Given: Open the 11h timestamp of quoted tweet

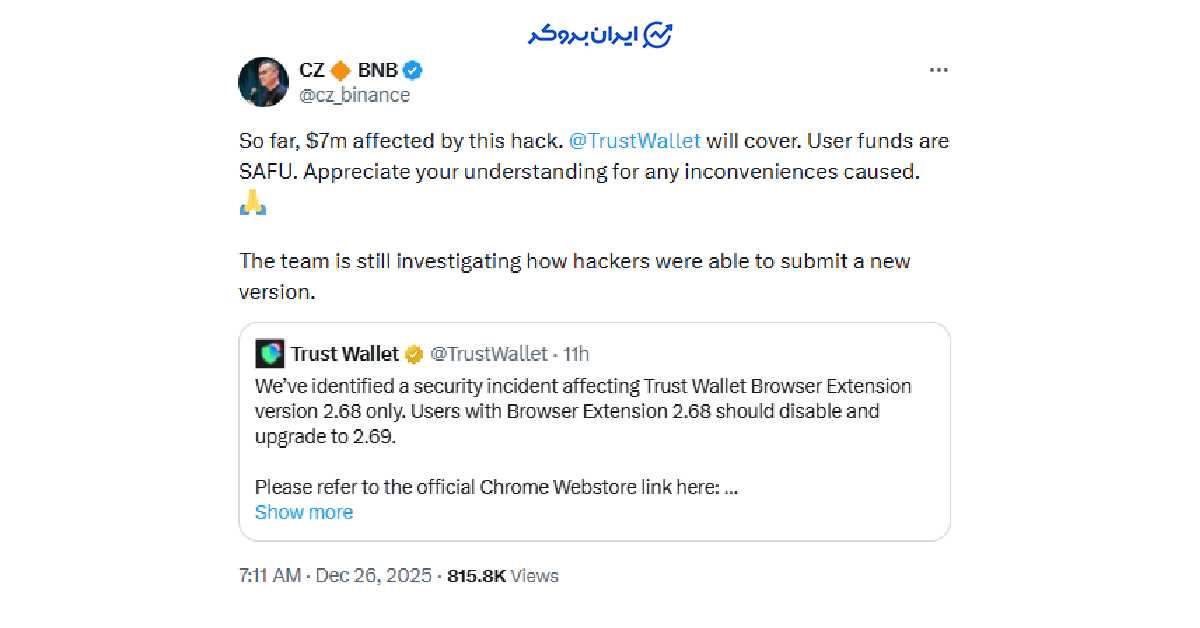Looking at the screenshot, I should point(576,354).
